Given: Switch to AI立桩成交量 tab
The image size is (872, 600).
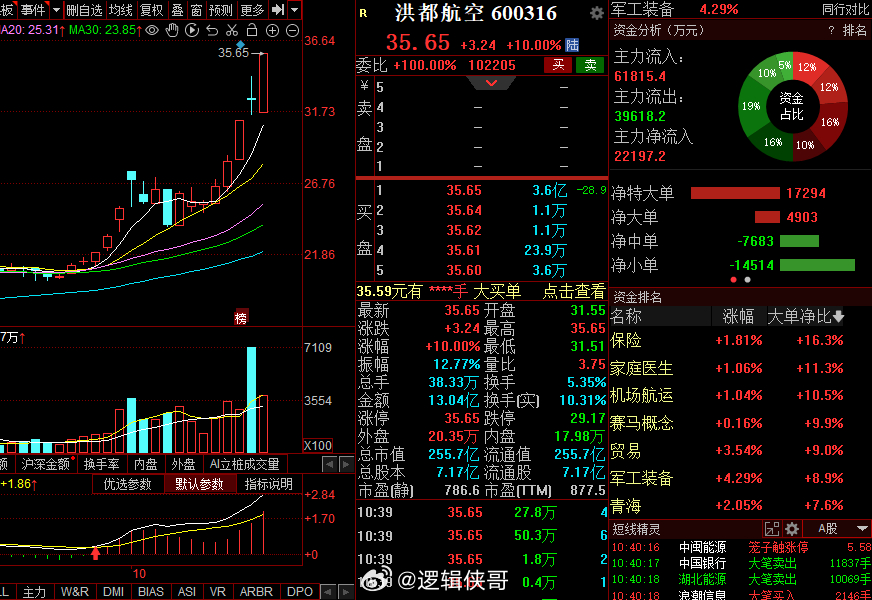Looking at the screenshot, I should (x=244, y=464).
